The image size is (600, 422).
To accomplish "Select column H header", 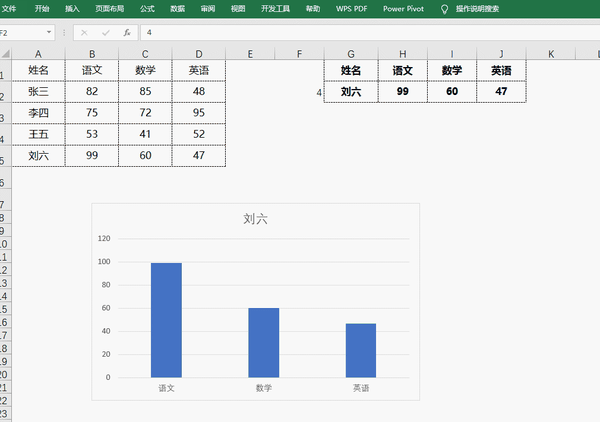I will click(x=403, y=54).
